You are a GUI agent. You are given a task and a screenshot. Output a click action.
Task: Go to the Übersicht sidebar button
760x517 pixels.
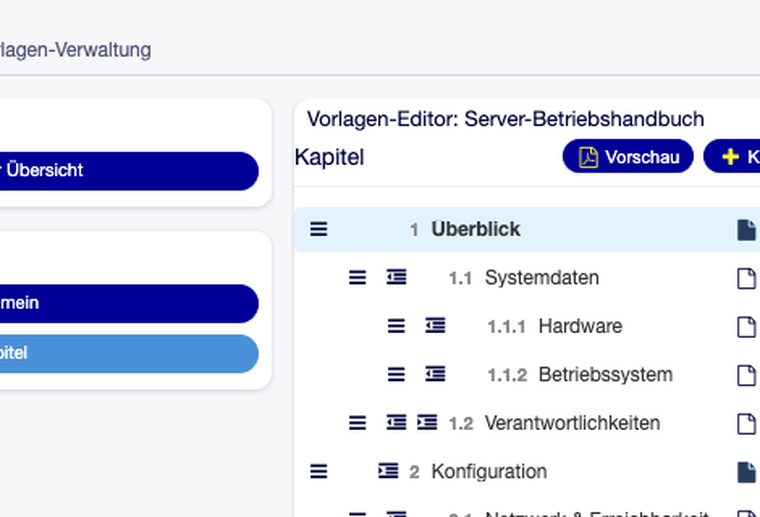point(129,171)
